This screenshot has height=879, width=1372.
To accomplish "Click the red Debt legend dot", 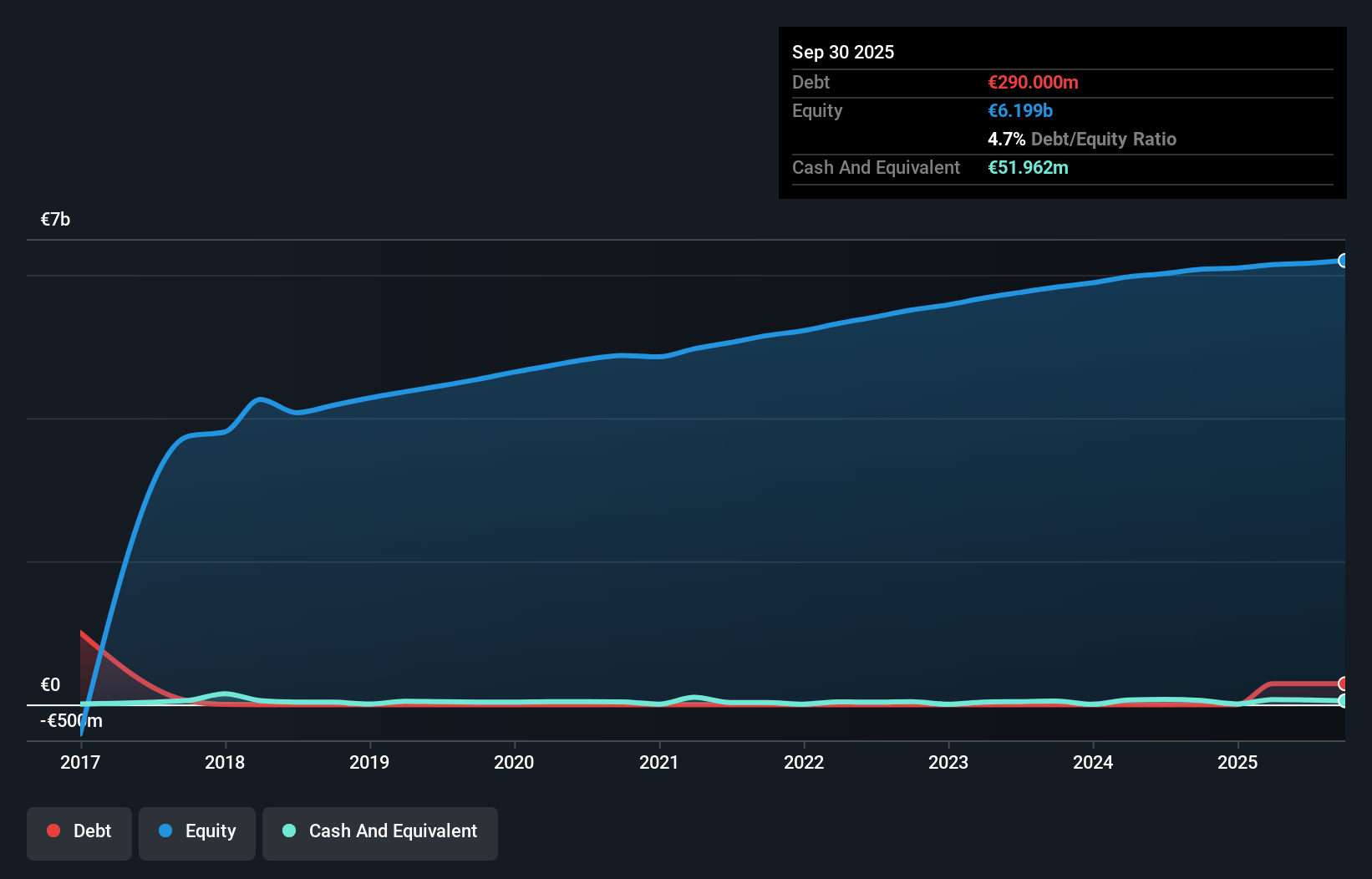I will click(53, 831).
